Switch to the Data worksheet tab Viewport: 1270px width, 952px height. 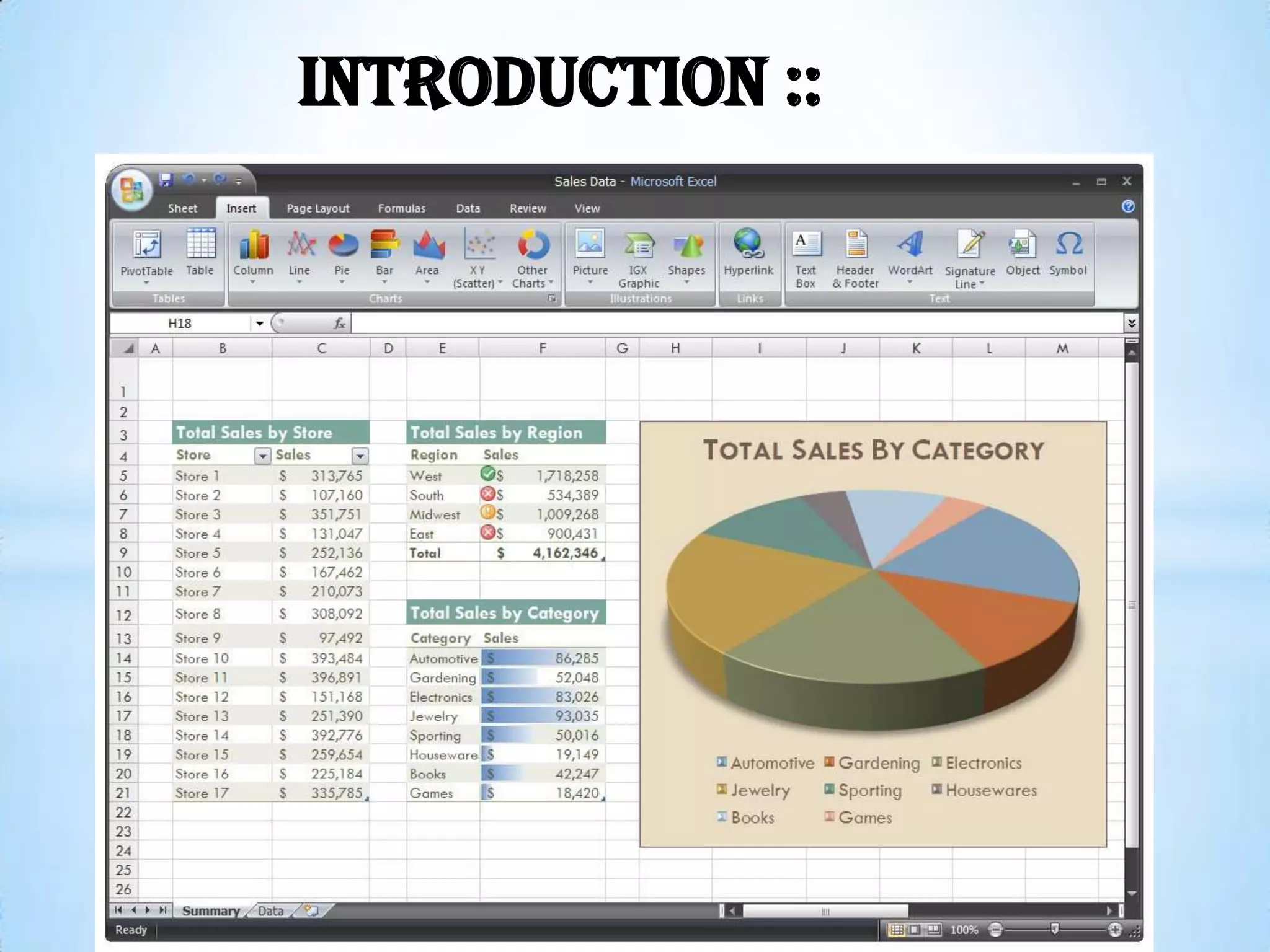tap(270, 910)
